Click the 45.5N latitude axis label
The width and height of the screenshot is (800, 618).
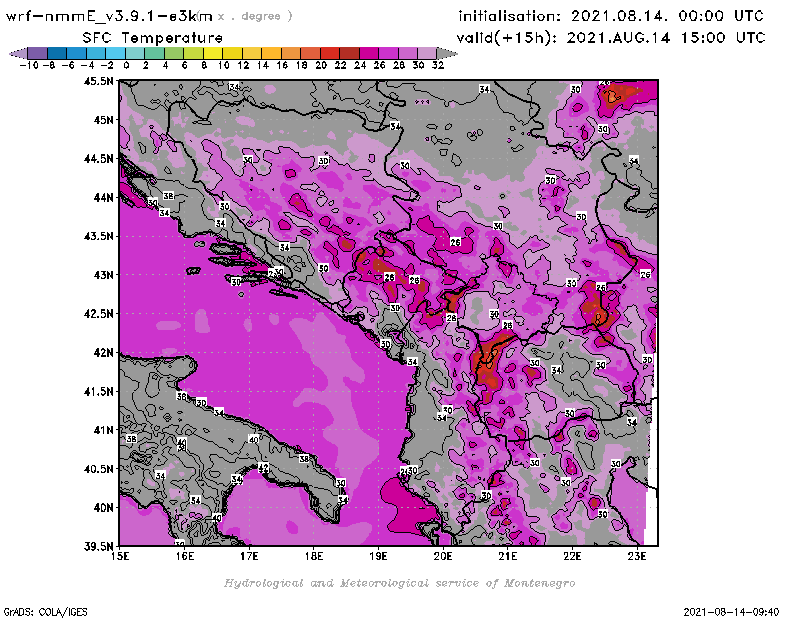[98, 81]
